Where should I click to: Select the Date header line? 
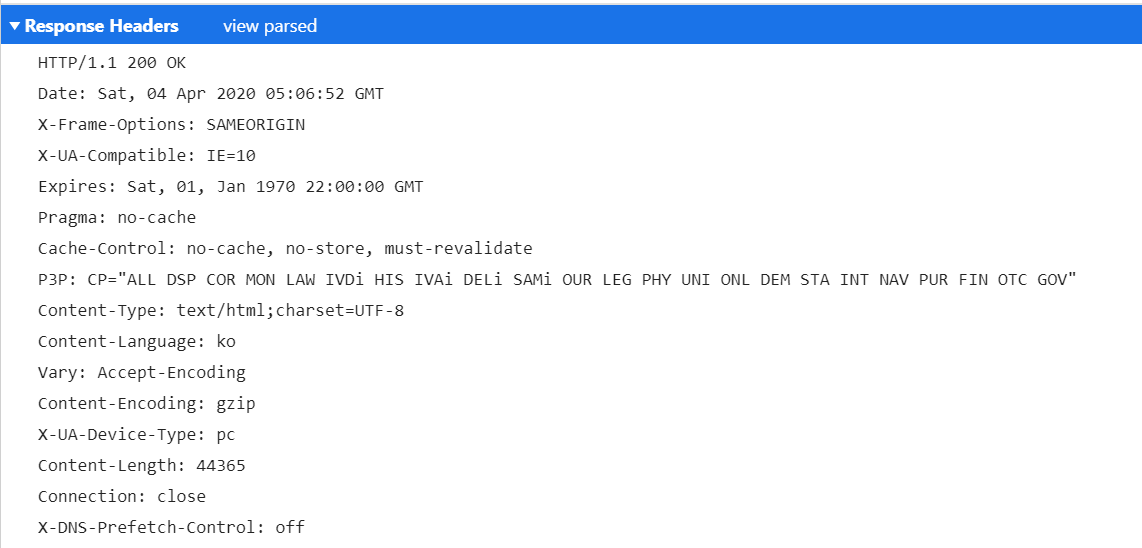tap(210, 94)
